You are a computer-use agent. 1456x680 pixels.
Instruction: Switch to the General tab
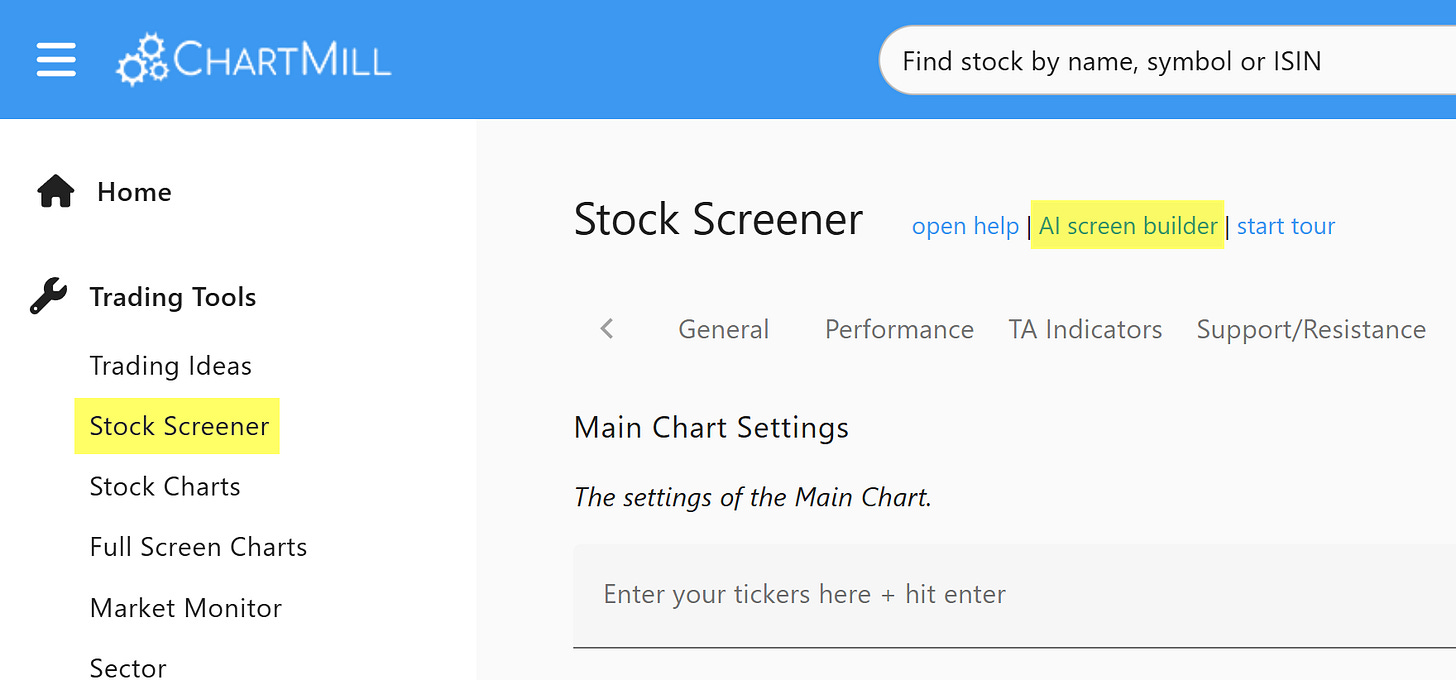723,329
